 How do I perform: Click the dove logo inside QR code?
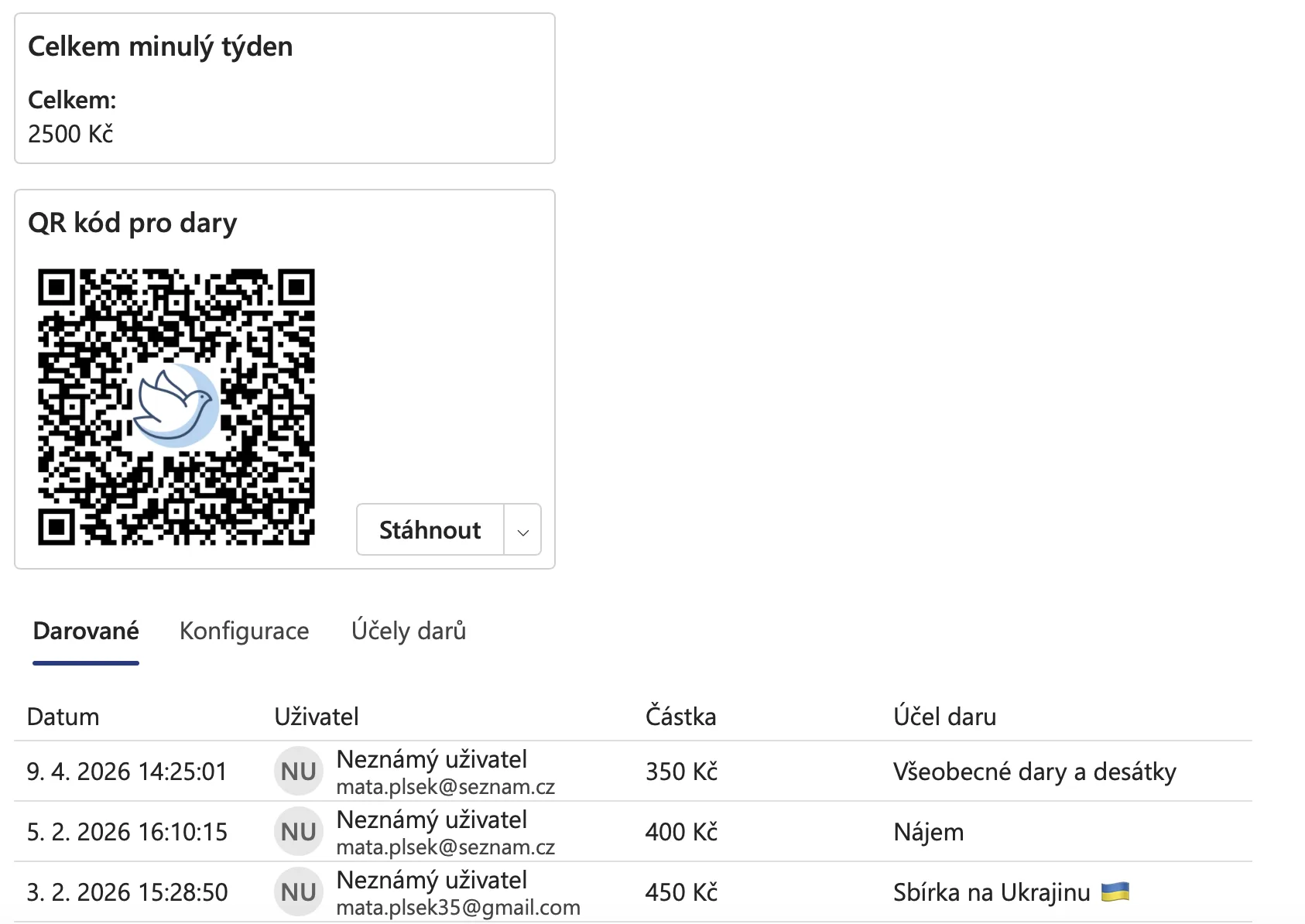coord(176,405)
